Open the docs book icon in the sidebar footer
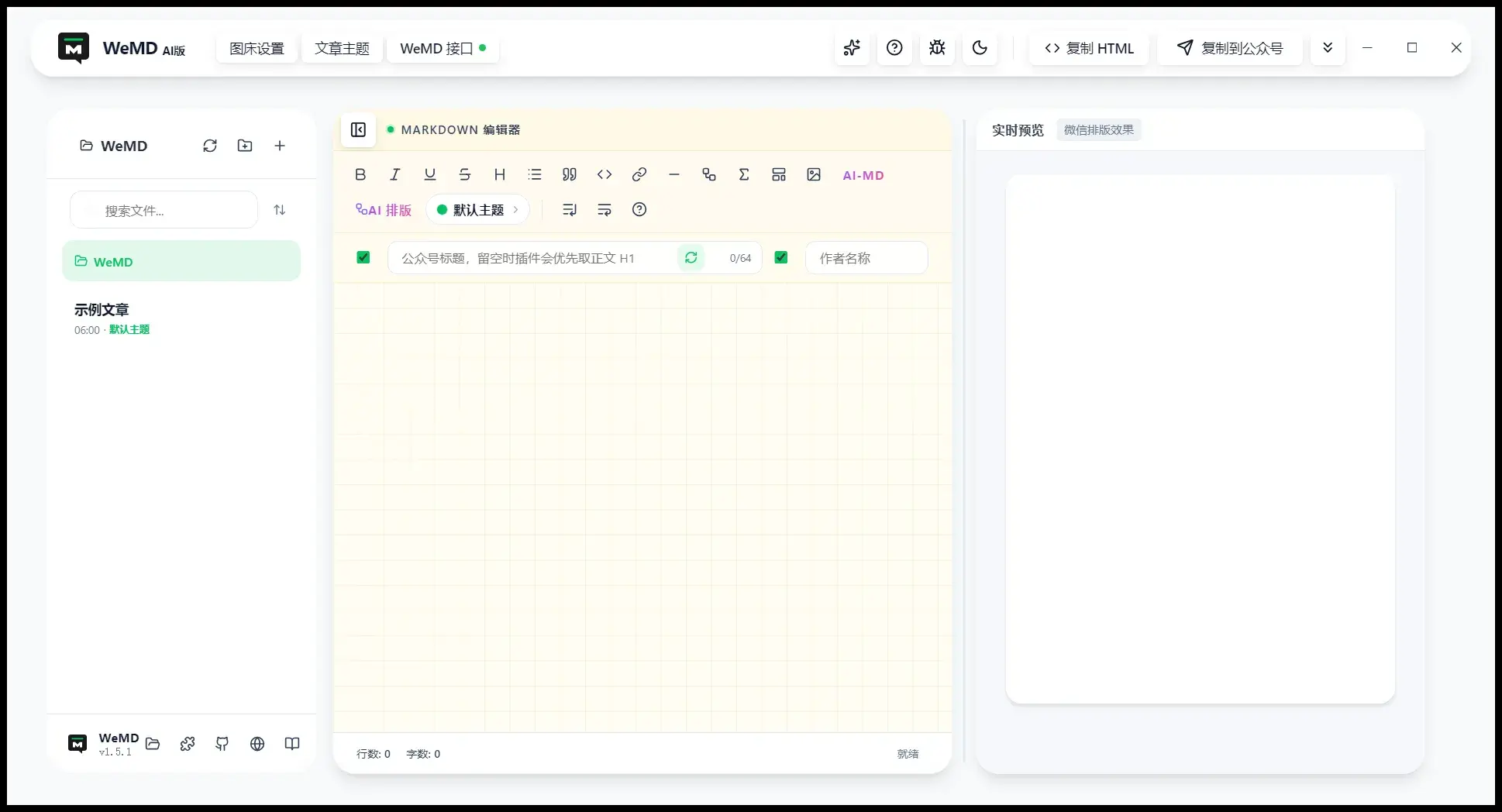The width and height of the screenshot is (1502, 812). pyautogui.click(x=292, y=744)
